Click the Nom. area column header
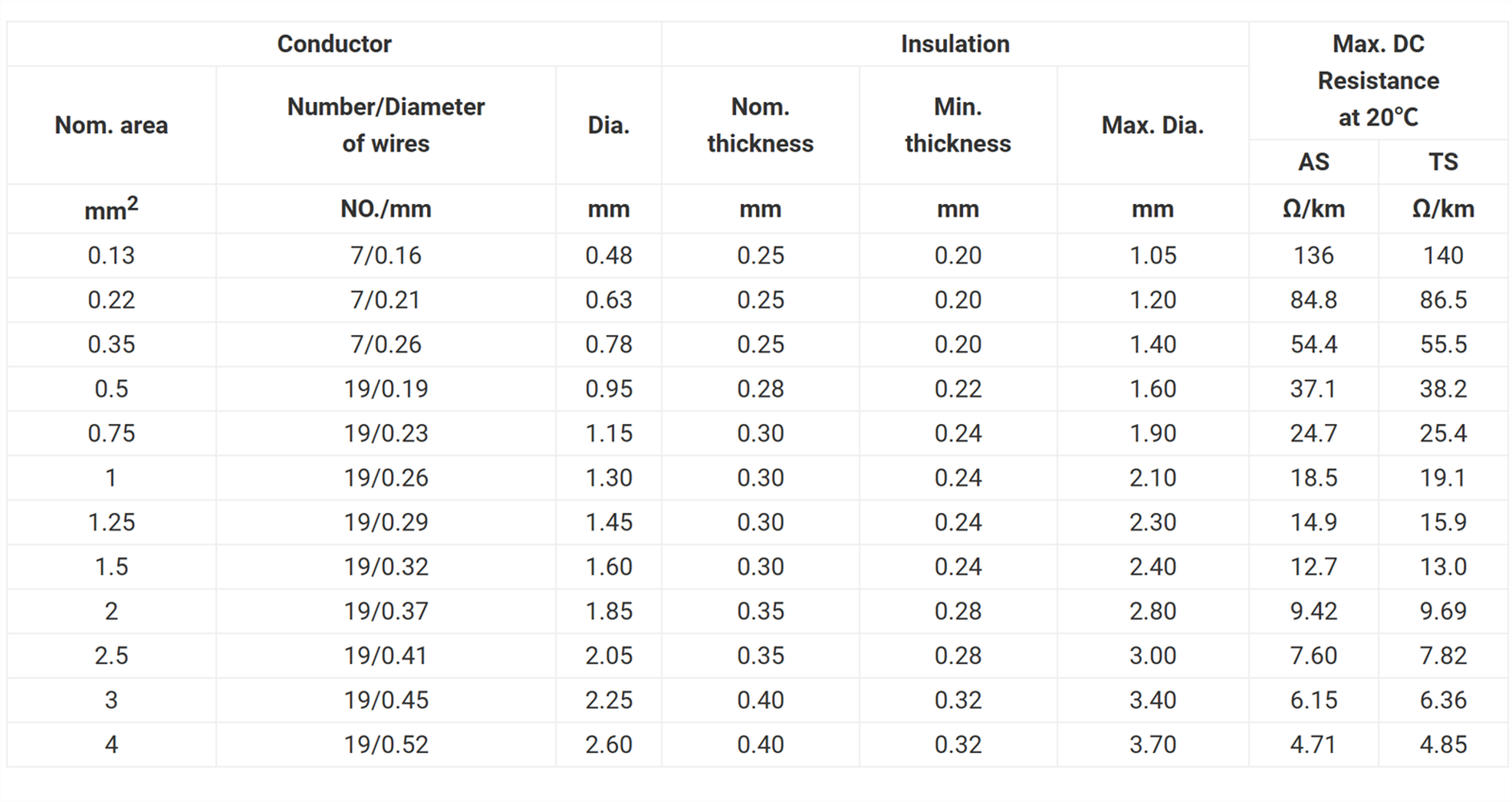 click(x=111, y=125)
